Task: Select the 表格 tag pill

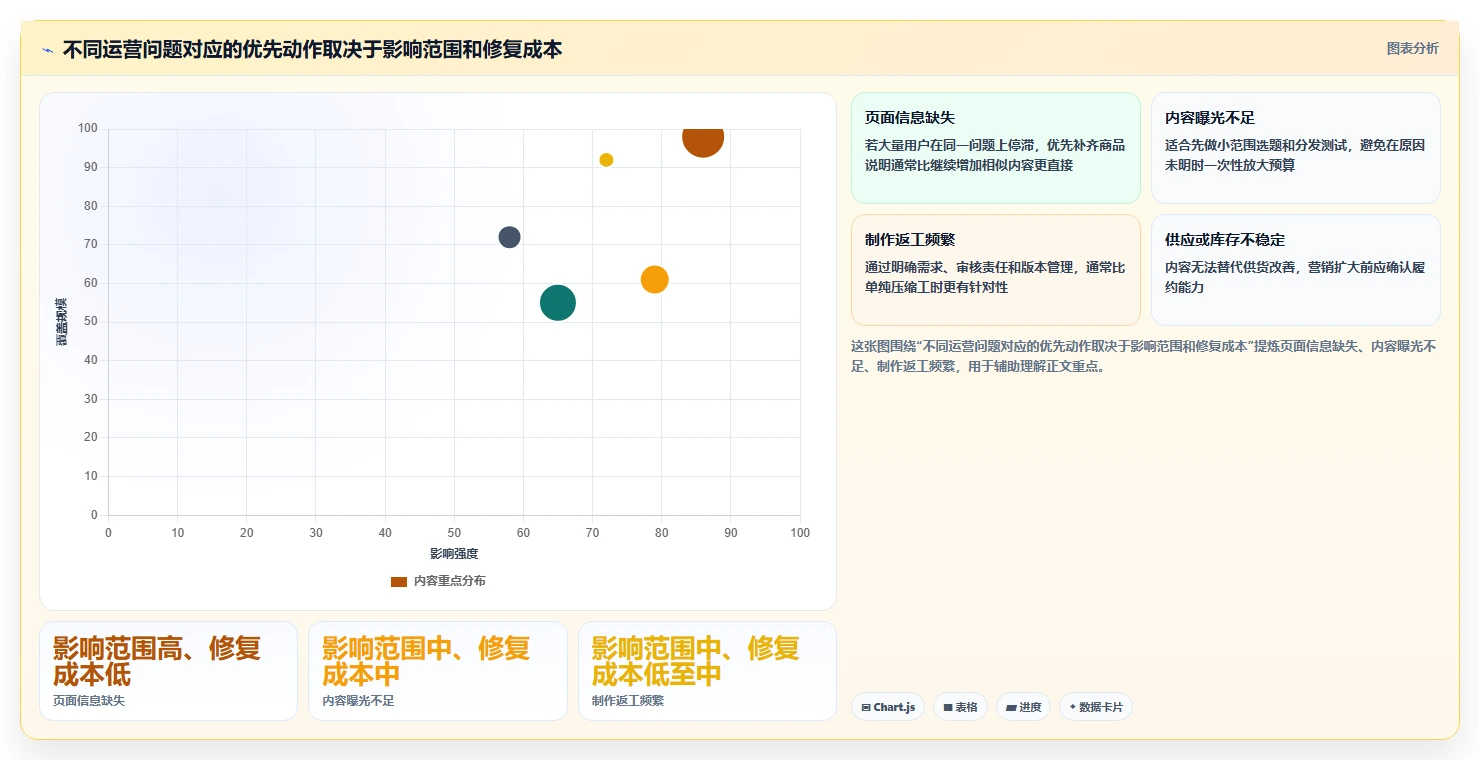Action: click(960, 707)
